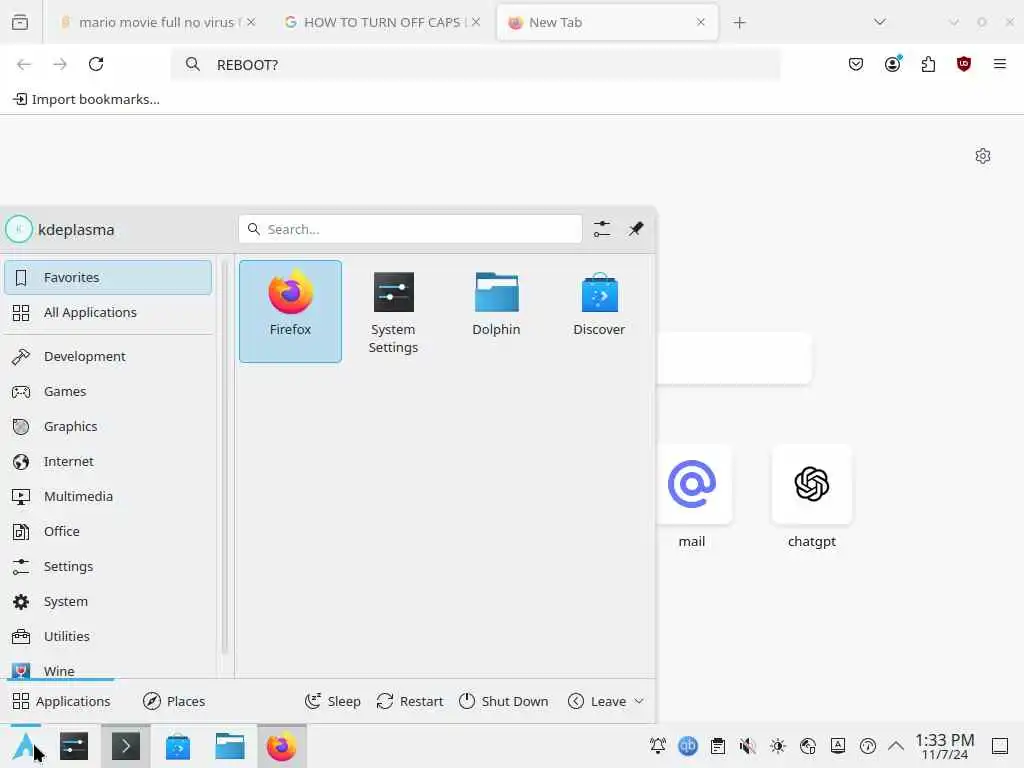Select the New Tab browser tab
Screen dimensions: 1024x768
coord(607,22)
